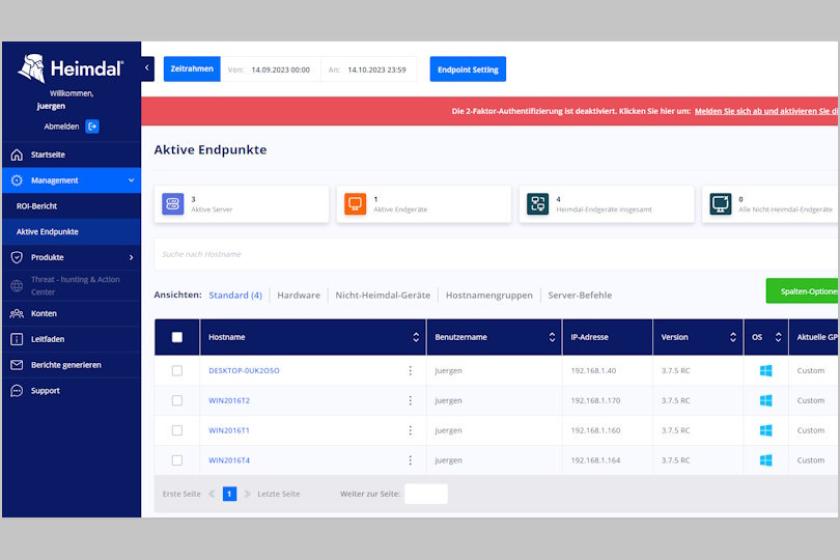The width and height of the screenshot is (840, 560).
Task: Click the orange Aktive Endgeräte icon
Action: point(355,204)
